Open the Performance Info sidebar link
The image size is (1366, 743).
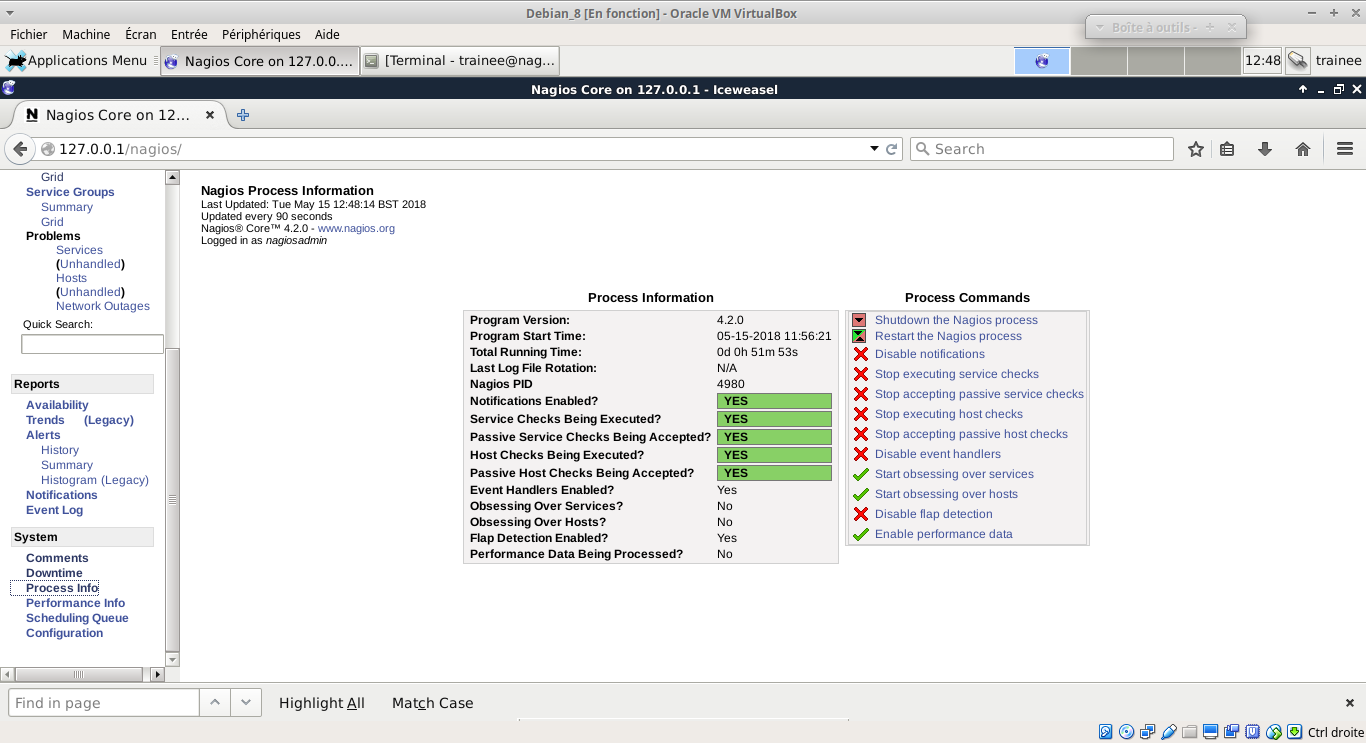pos(75,603)
